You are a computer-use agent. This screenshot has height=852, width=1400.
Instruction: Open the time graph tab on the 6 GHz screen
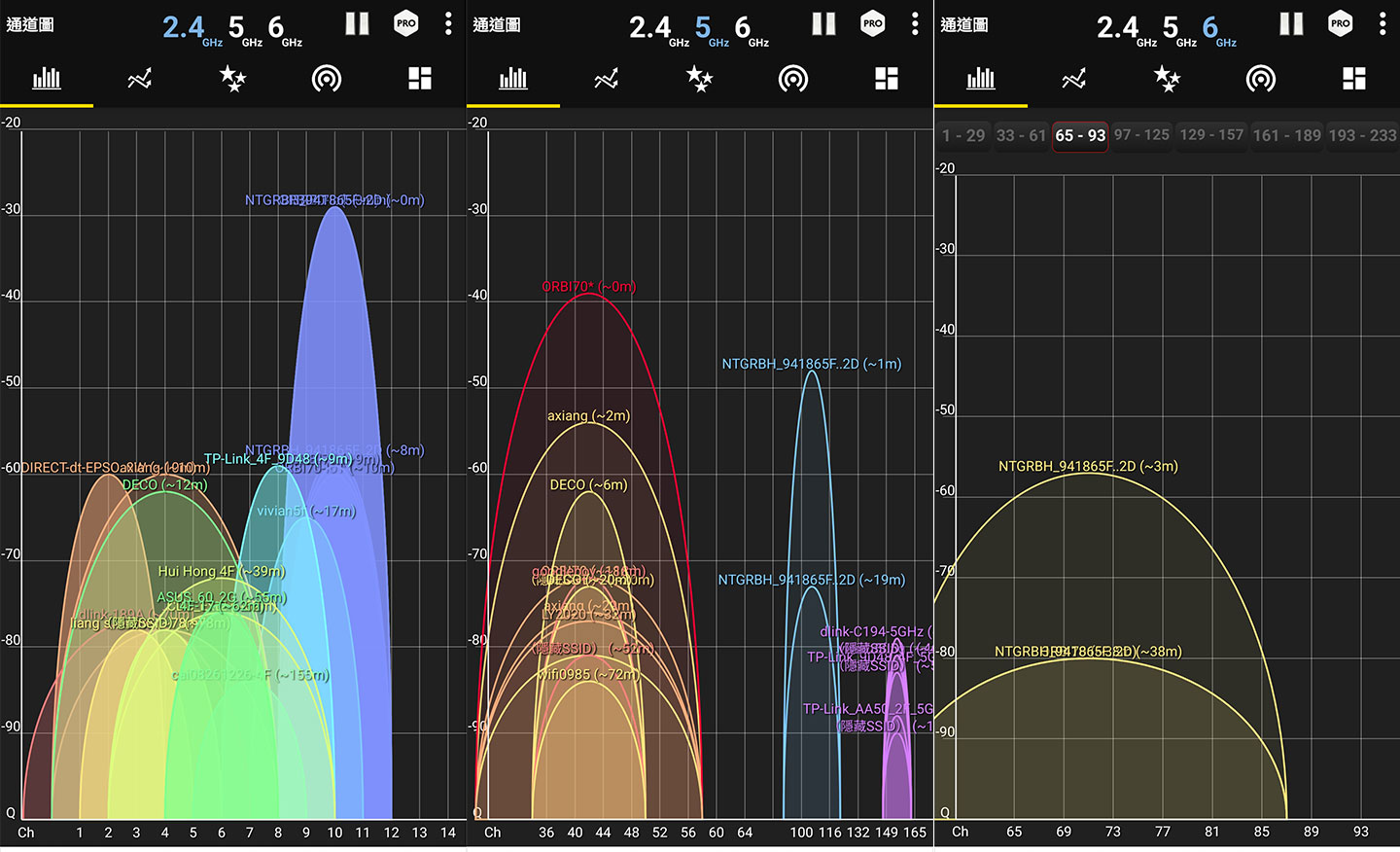[x=1074, y=79]
